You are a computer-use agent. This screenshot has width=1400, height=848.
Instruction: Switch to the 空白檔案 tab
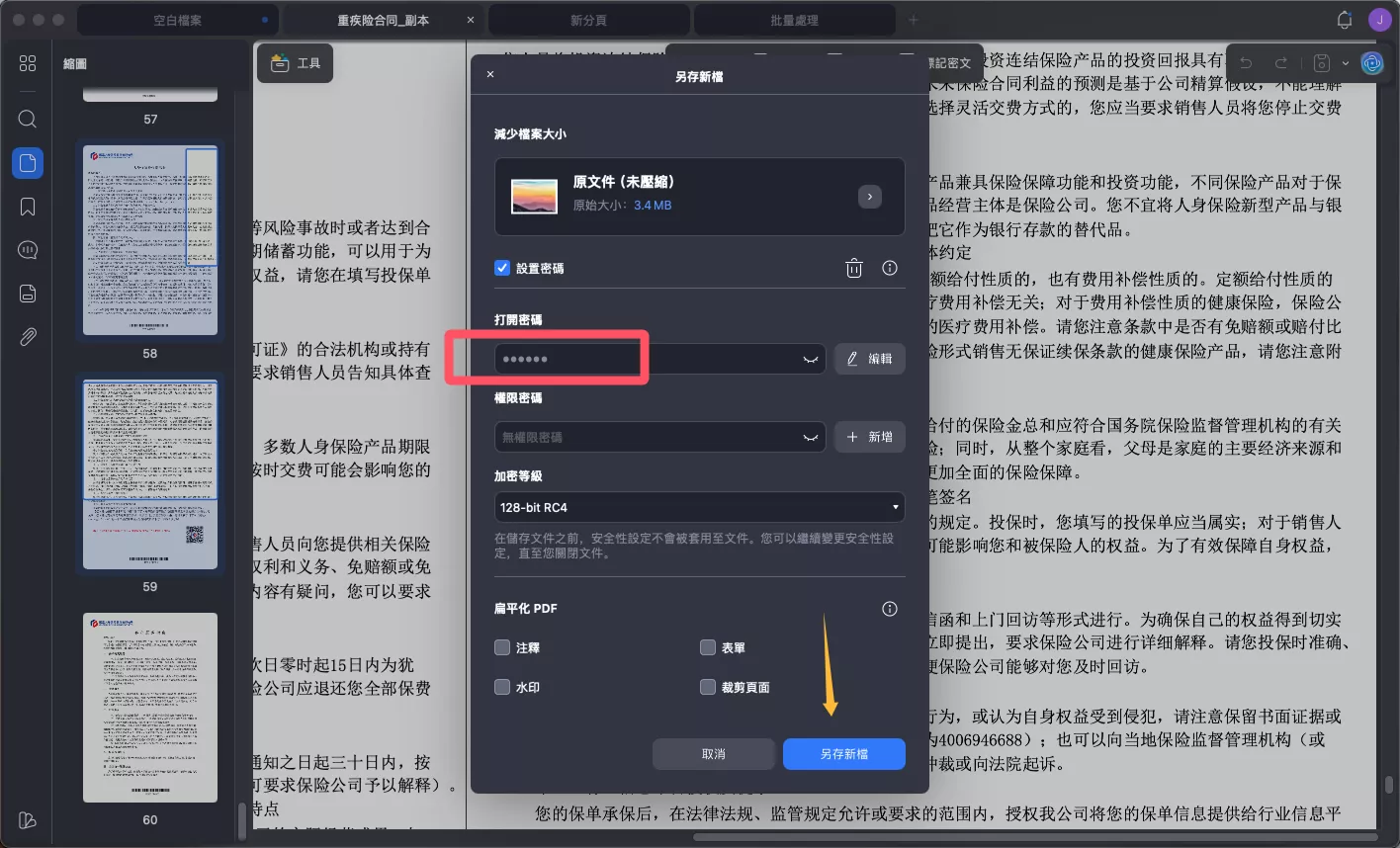[178, 20]
